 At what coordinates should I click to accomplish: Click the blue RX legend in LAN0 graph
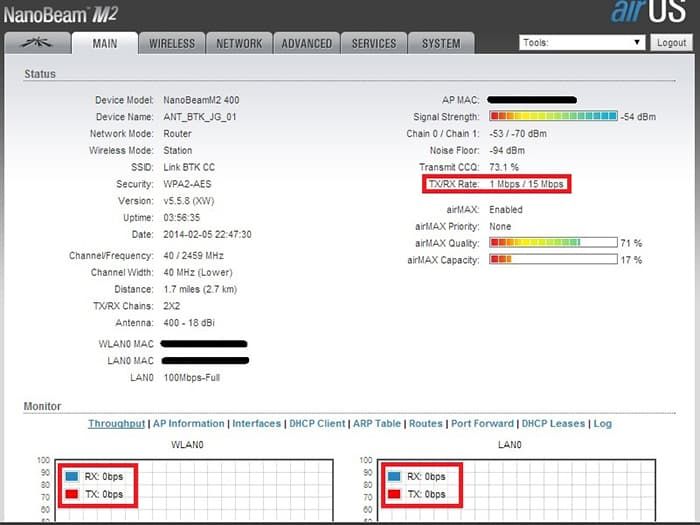pos(394,476)
